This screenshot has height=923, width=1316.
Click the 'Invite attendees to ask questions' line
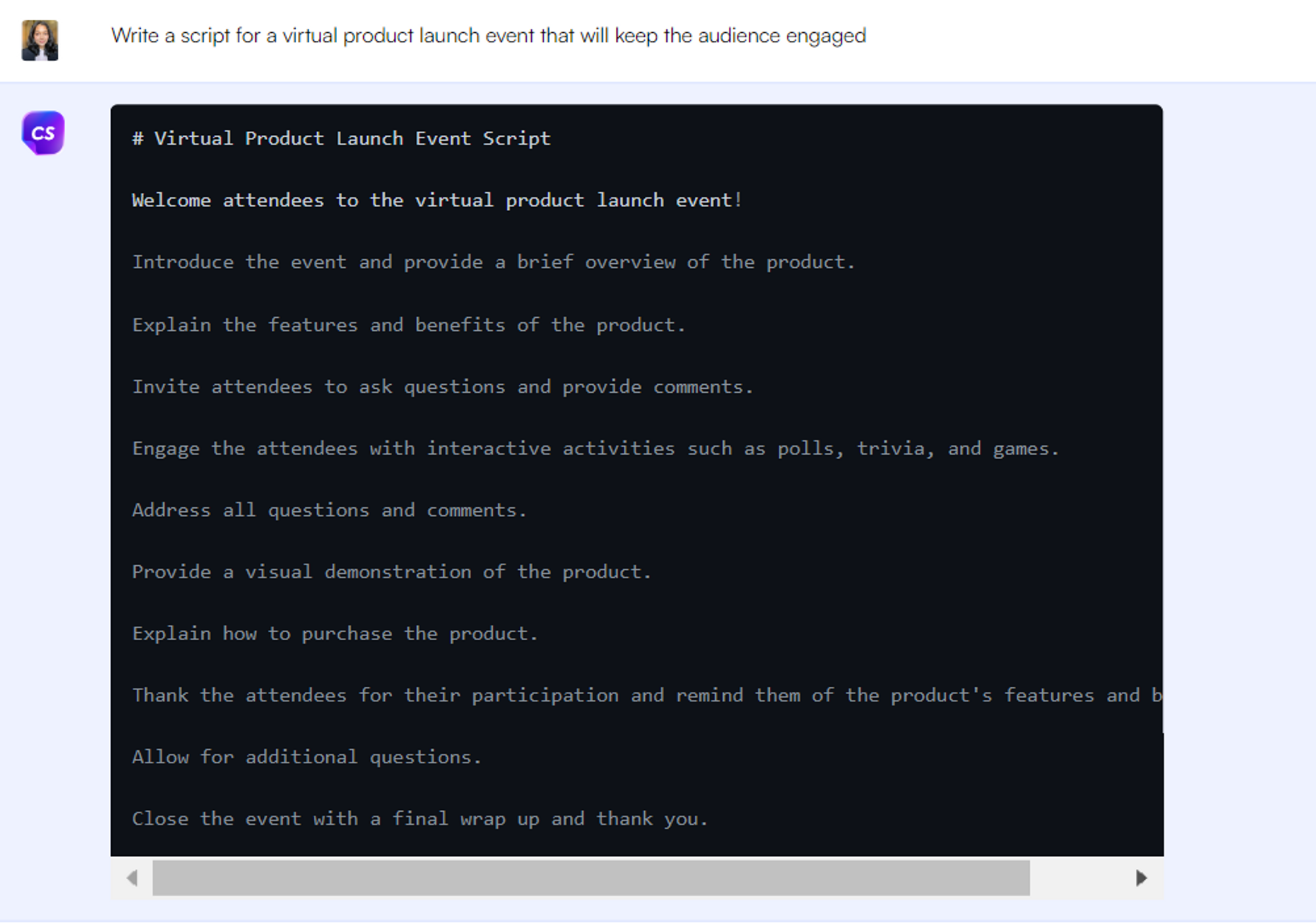pyautogui.click(x=442, y=386)
